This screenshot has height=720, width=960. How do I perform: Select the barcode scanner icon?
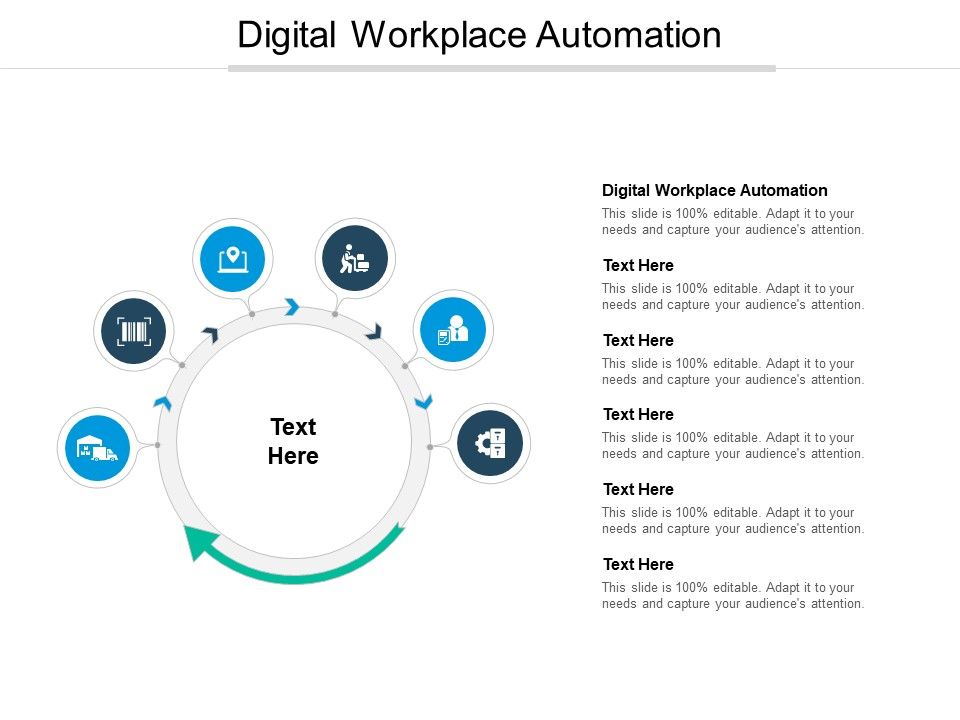(x=134, y=331)
